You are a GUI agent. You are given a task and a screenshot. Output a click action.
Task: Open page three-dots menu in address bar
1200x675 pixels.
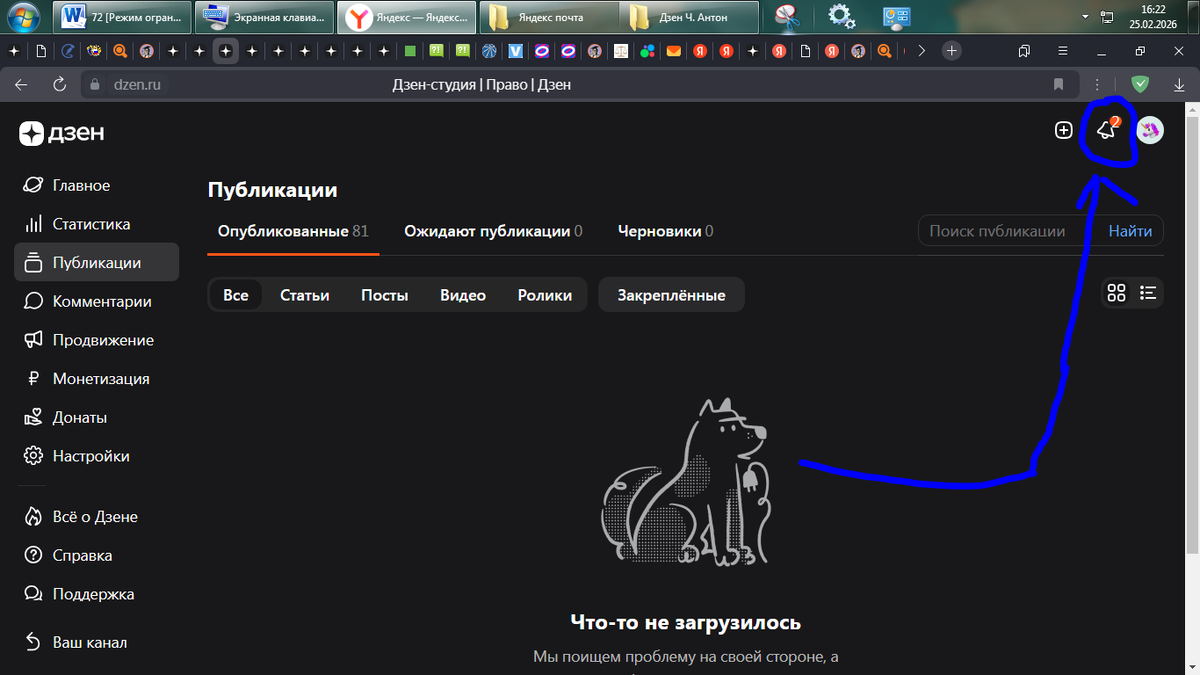(1097, 85)
